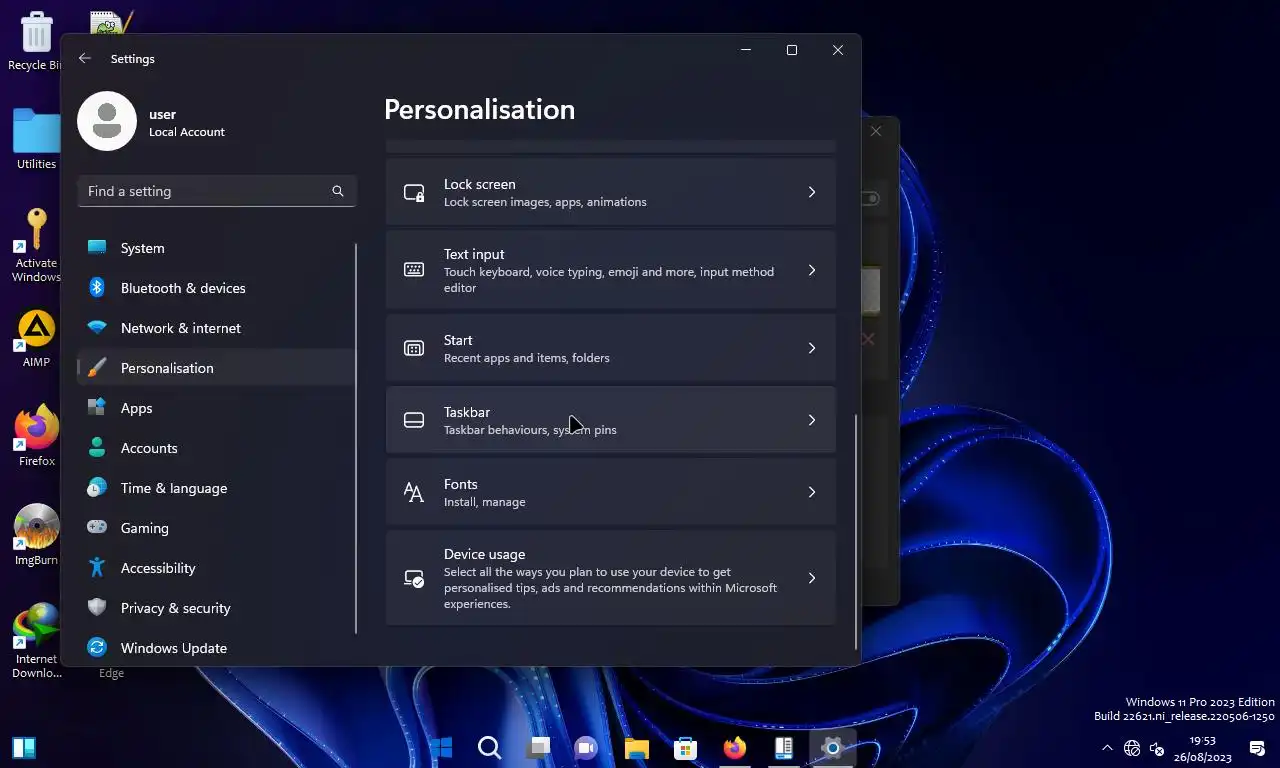
Task: Click the settings sidebar scrollbar
Action: [x=356, y=437]
